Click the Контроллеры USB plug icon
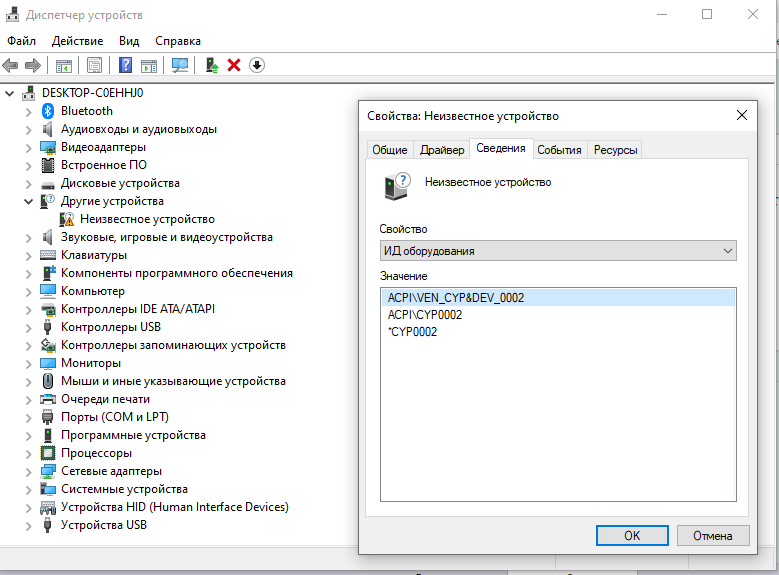Viewport: 779px width, 575px height. 48,327
